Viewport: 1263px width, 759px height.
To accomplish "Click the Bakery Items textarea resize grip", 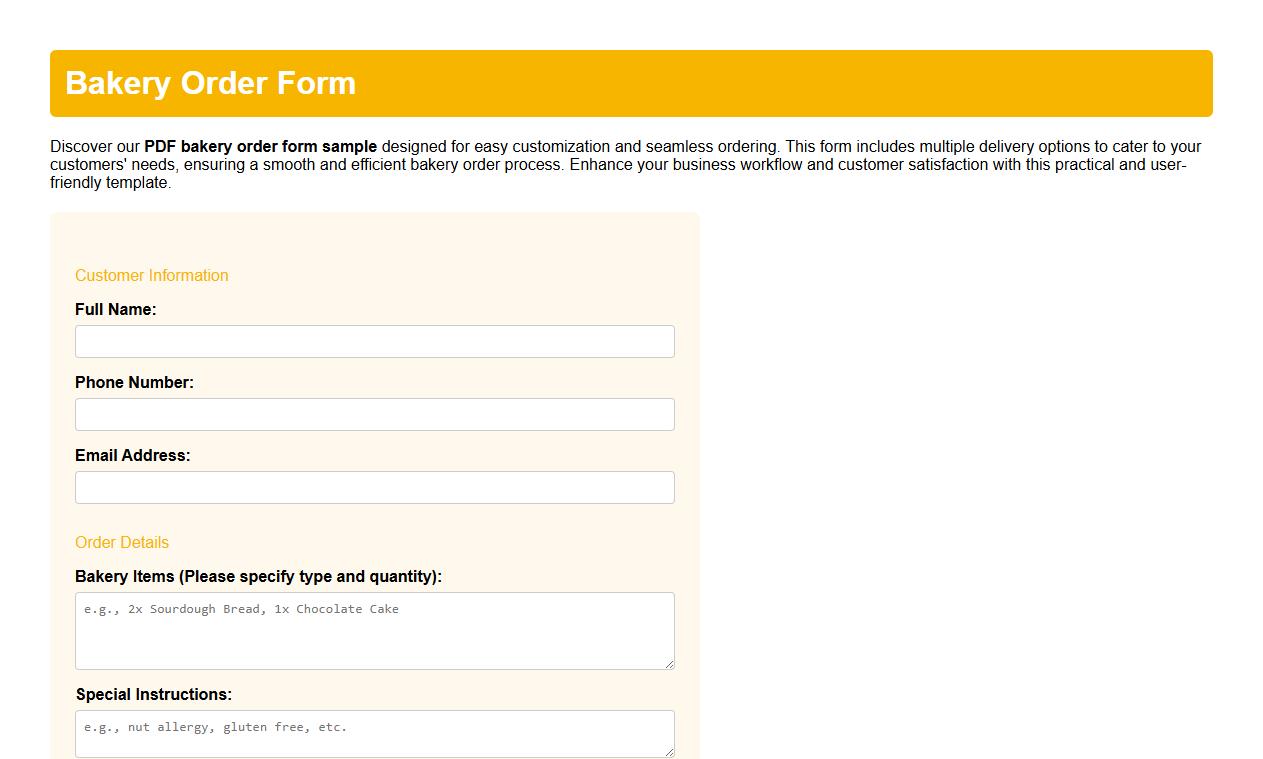I will coord(670,663).
